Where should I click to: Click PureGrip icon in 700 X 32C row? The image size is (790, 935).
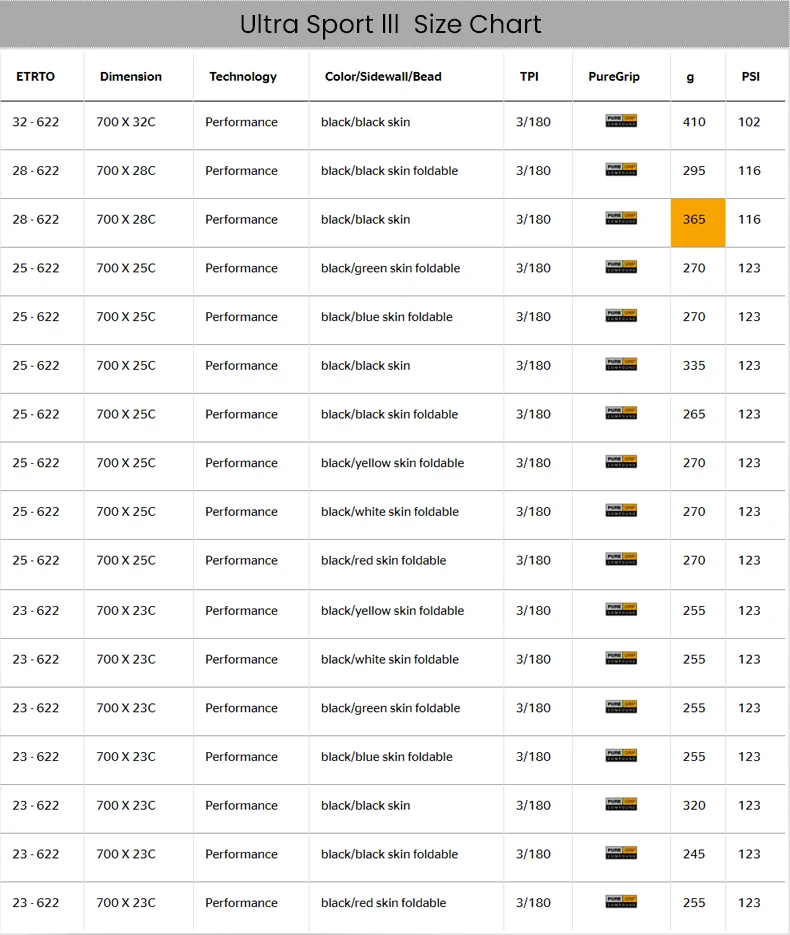[621, 120]
